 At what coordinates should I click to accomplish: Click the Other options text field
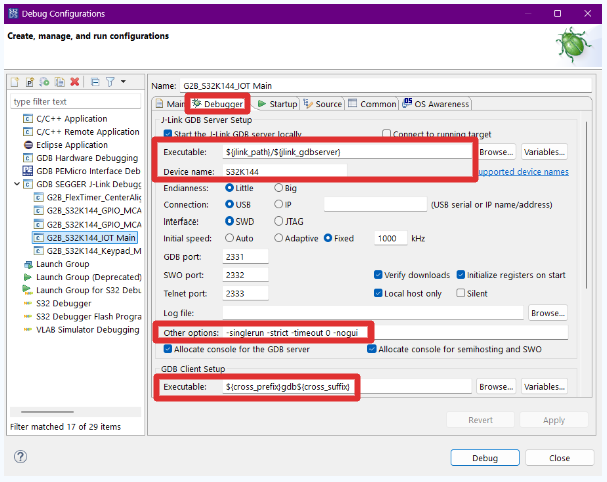click(395, 333)
